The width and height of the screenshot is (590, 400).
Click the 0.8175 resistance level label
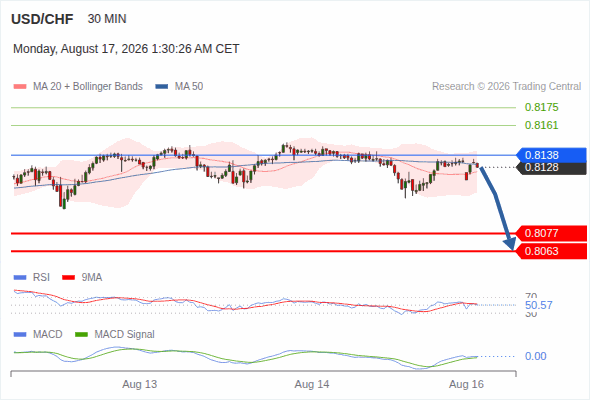click(x=541, y=107)
